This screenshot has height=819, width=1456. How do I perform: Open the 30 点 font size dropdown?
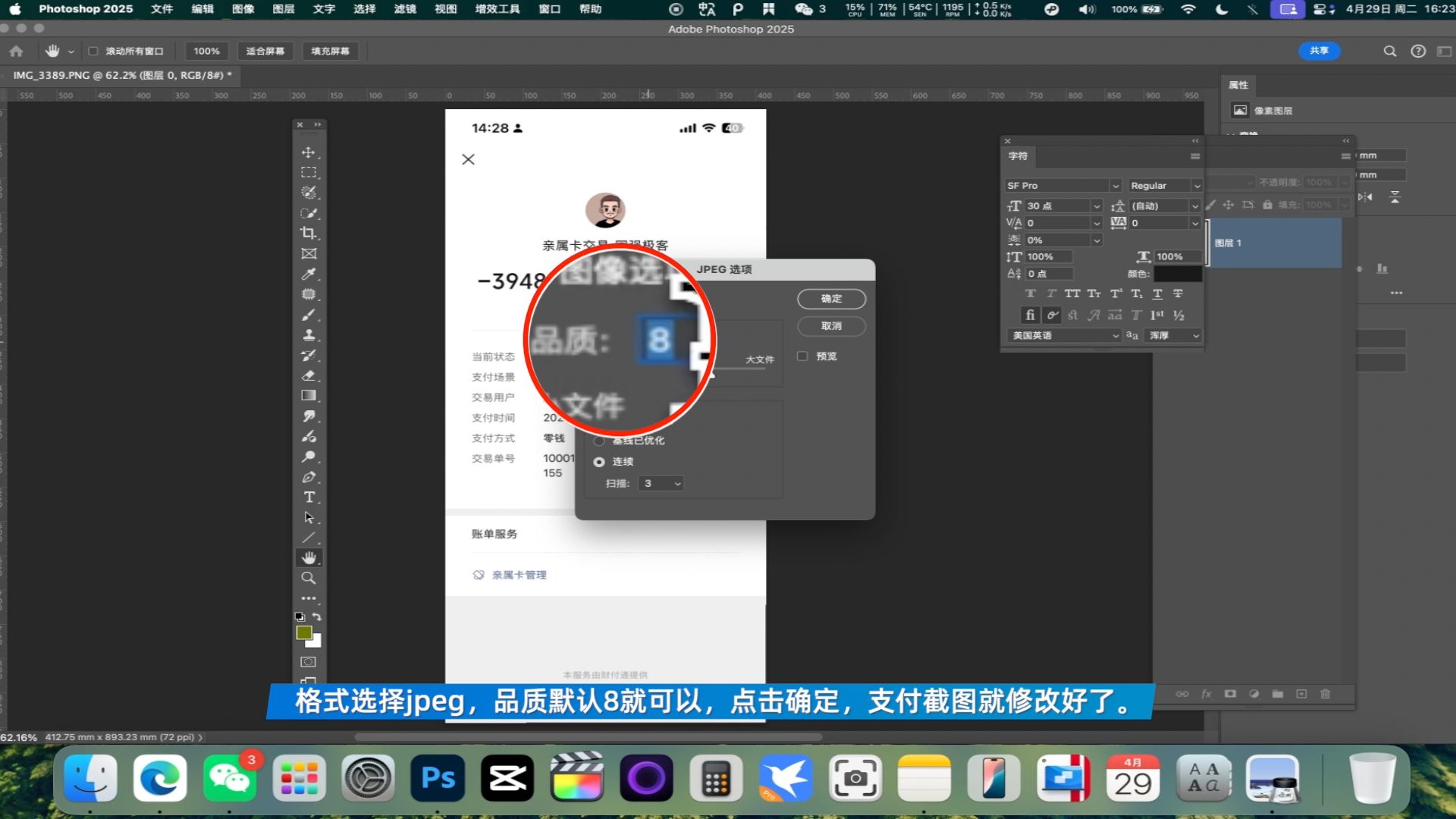point(1097,206)
